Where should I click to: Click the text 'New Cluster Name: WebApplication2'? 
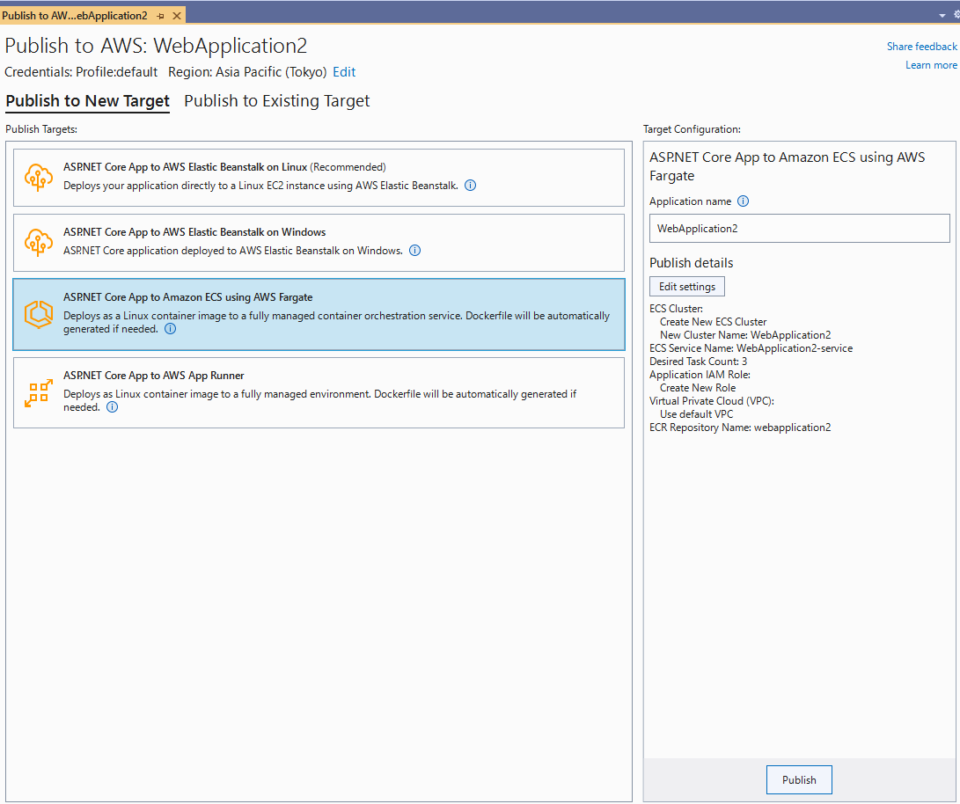coord(745,335)
